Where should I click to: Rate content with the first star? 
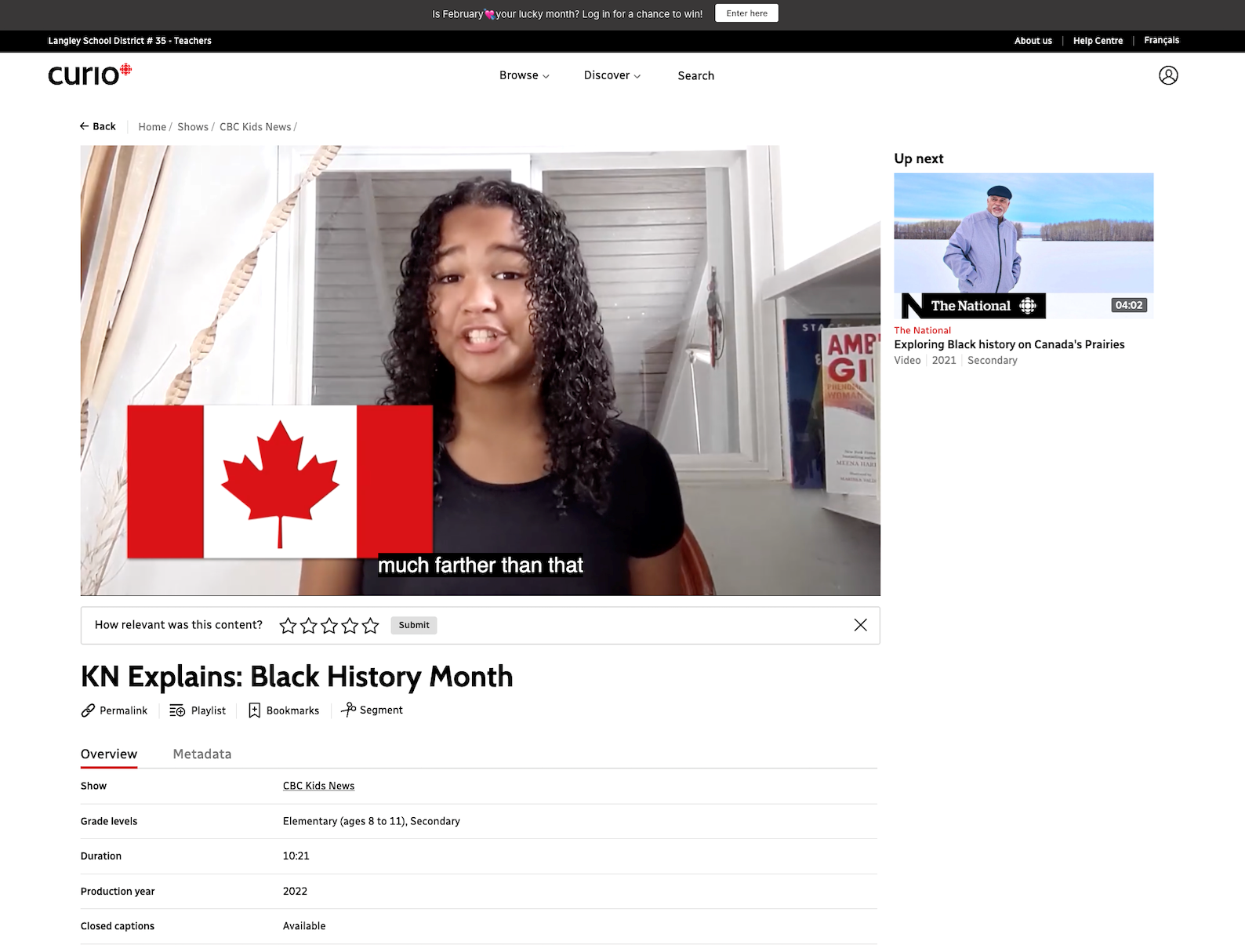tap(288, 626)
